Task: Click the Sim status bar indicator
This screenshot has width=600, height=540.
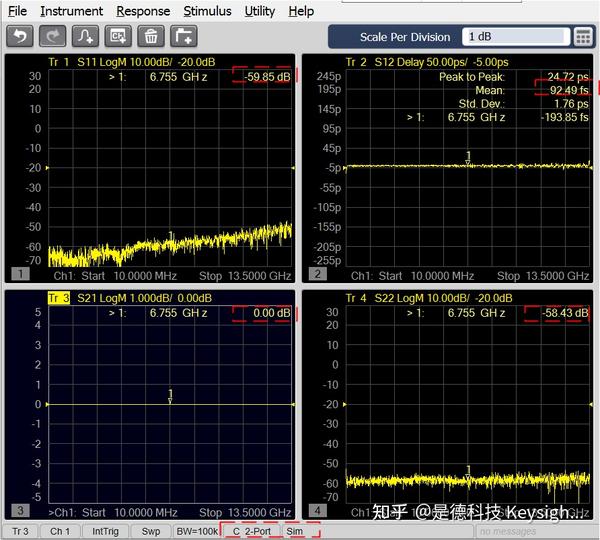Action: (295, 531)
